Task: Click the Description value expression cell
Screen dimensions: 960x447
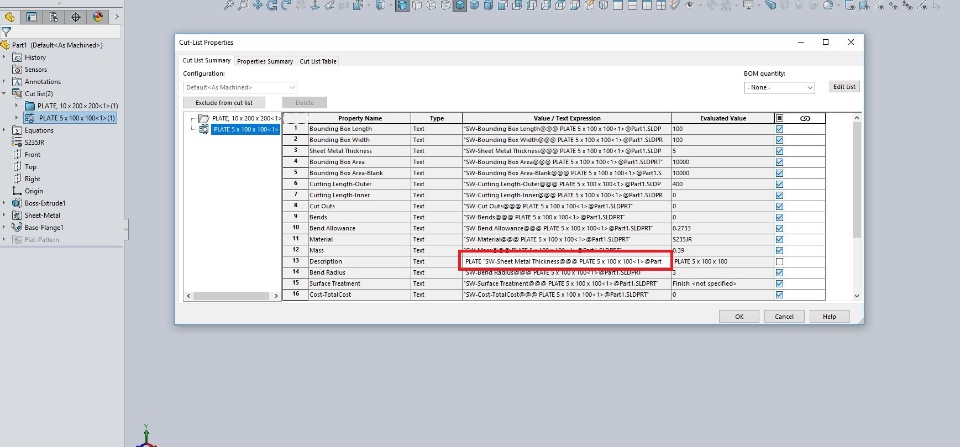Action: (x=566, y=261)
